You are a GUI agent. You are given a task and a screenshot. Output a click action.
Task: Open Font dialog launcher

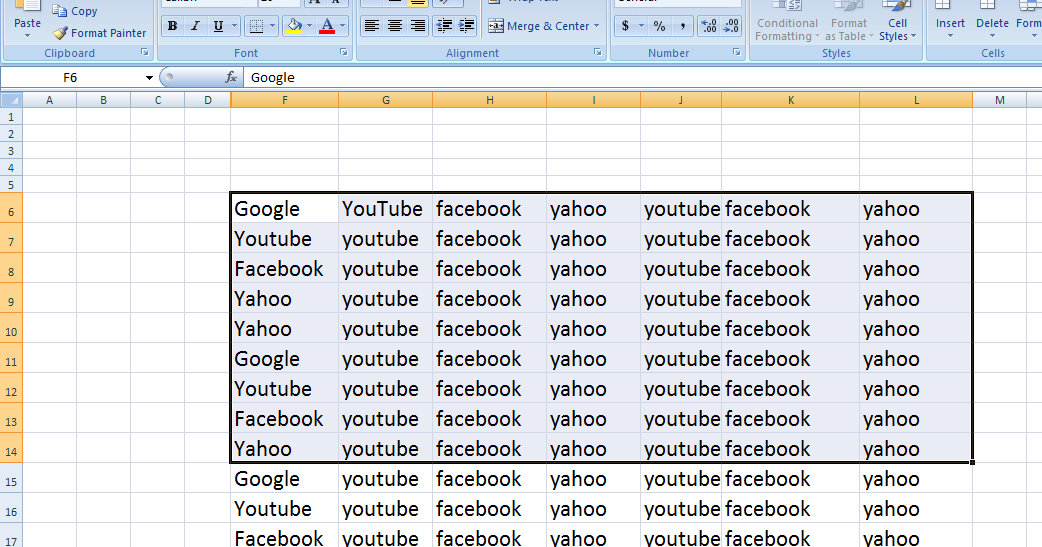tap(344, 53)
